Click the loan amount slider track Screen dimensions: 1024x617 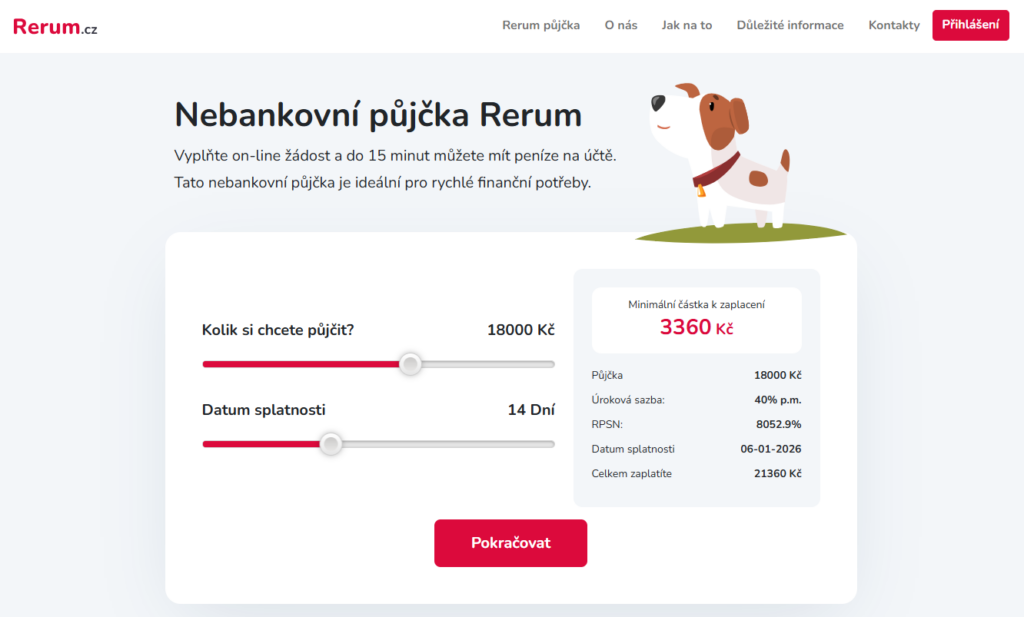point(480,364)
